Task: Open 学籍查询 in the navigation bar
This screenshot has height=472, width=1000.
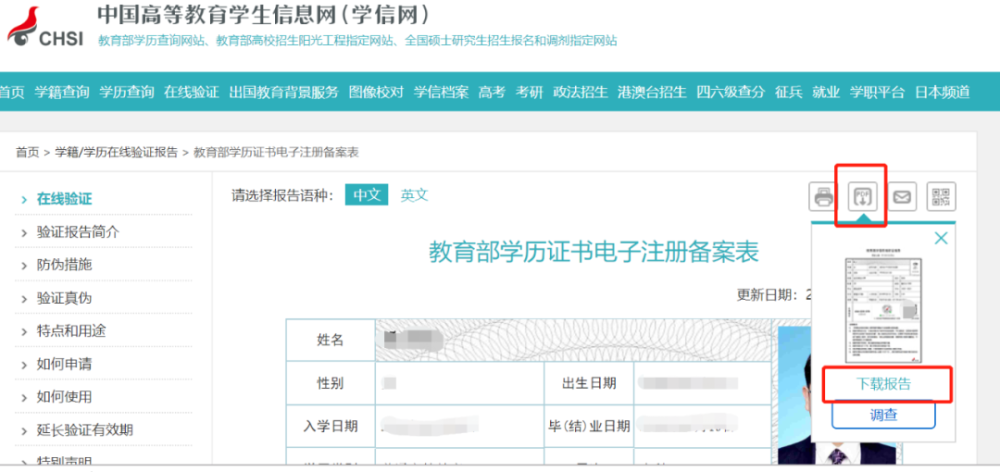Action: (62, 92)
